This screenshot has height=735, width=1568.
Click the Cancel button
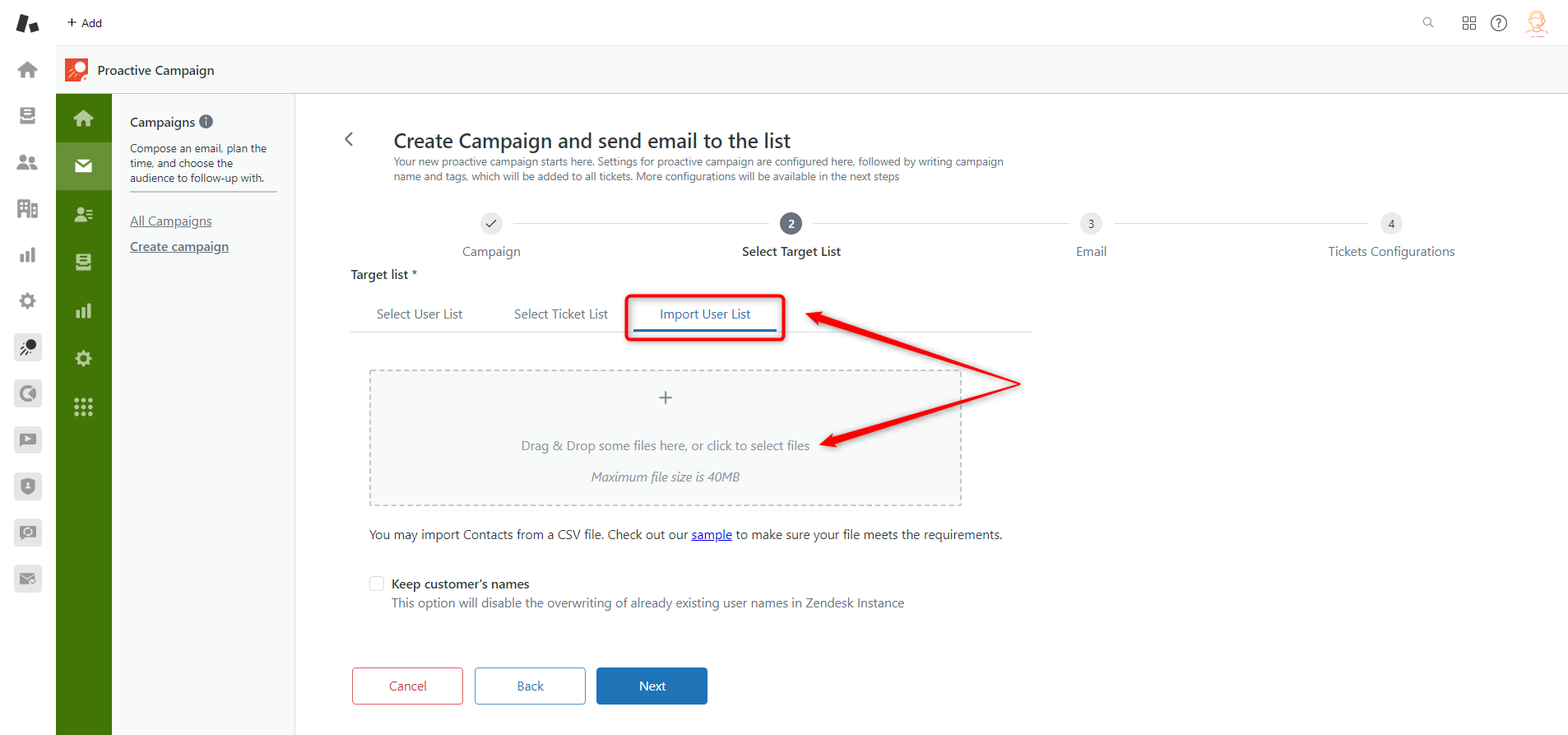[407, 686]
